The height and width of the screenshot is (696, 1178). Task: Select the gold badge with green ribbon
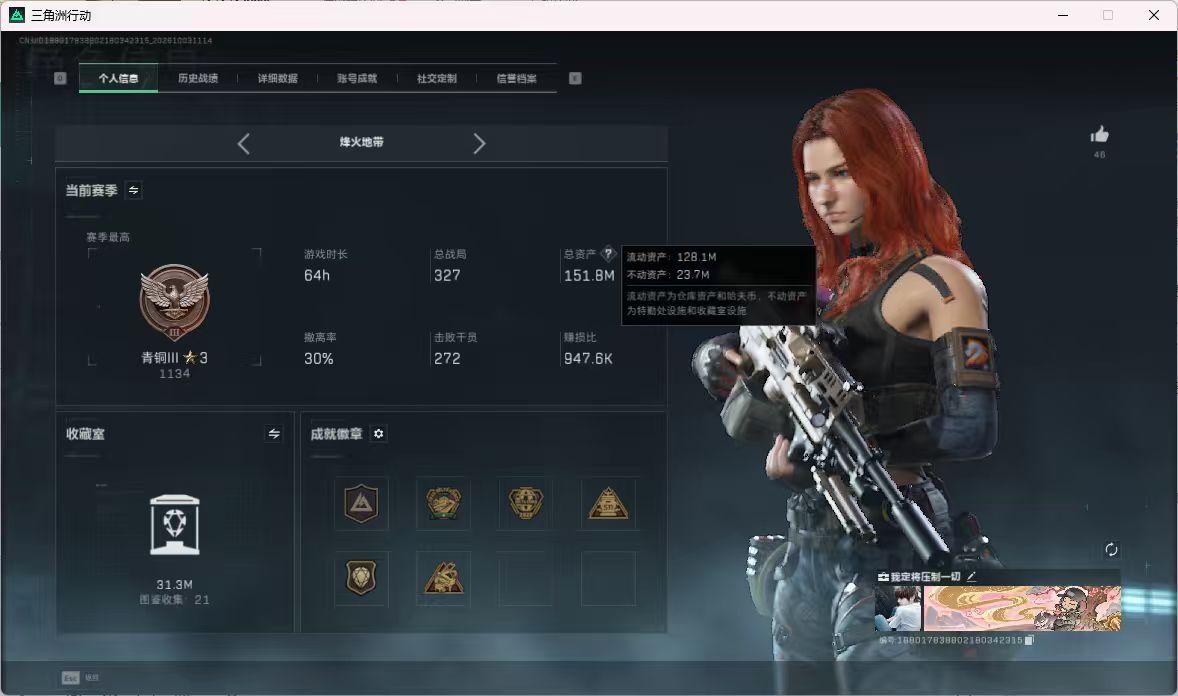click(x=443, y=504)
